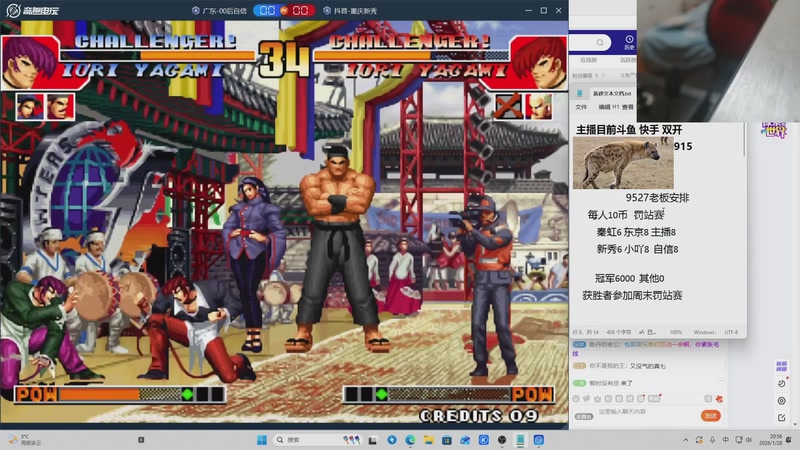Click the 广东-00后自信 player label in the title bar

pos(219,11)
